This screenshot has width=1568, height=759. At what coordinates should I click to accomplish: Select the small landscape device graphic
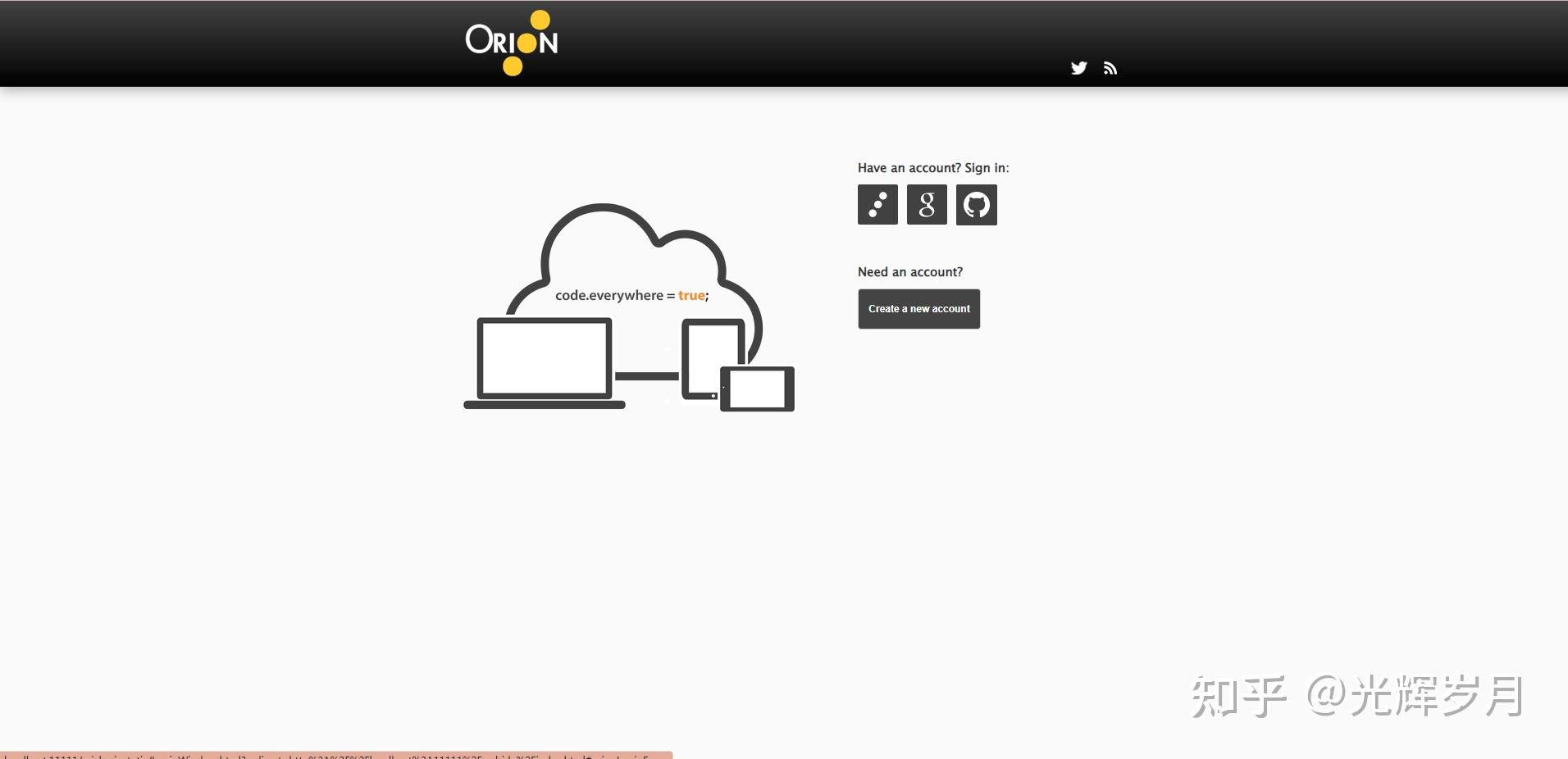pyautogui.click(x=757, y=389)
